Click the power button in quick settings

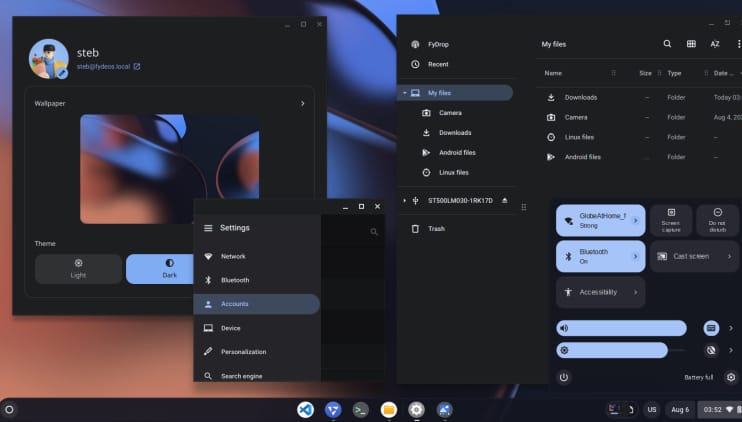click(x=564, y=378)
